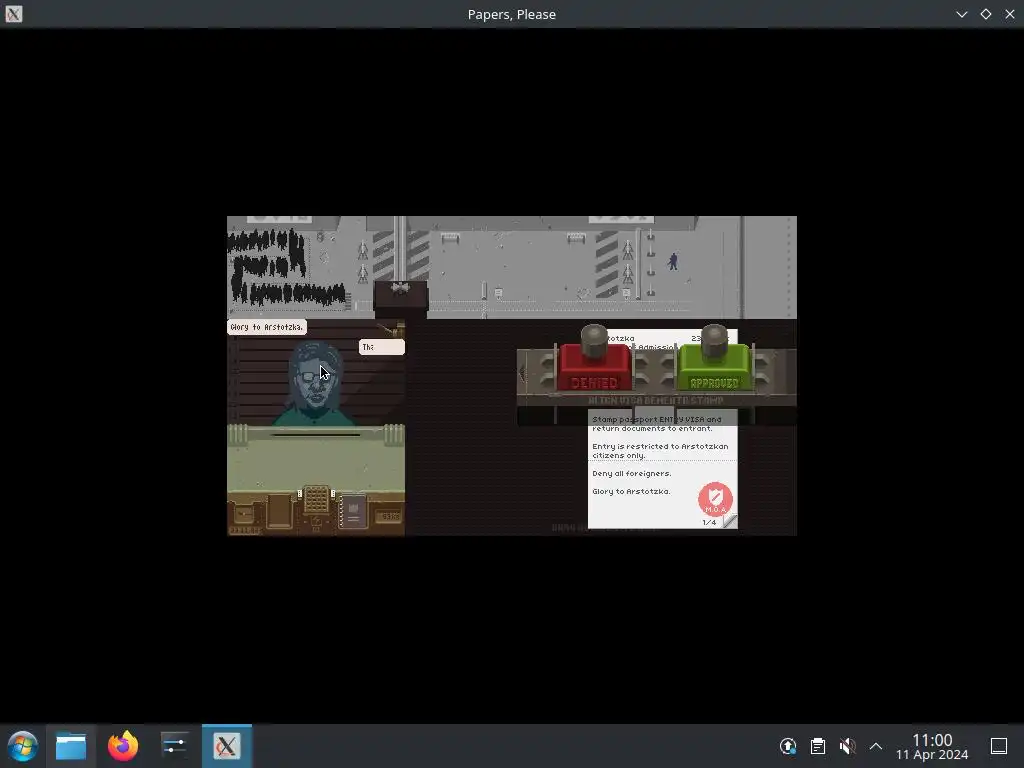Open the rulebook on the desk counter

(353, 511)
